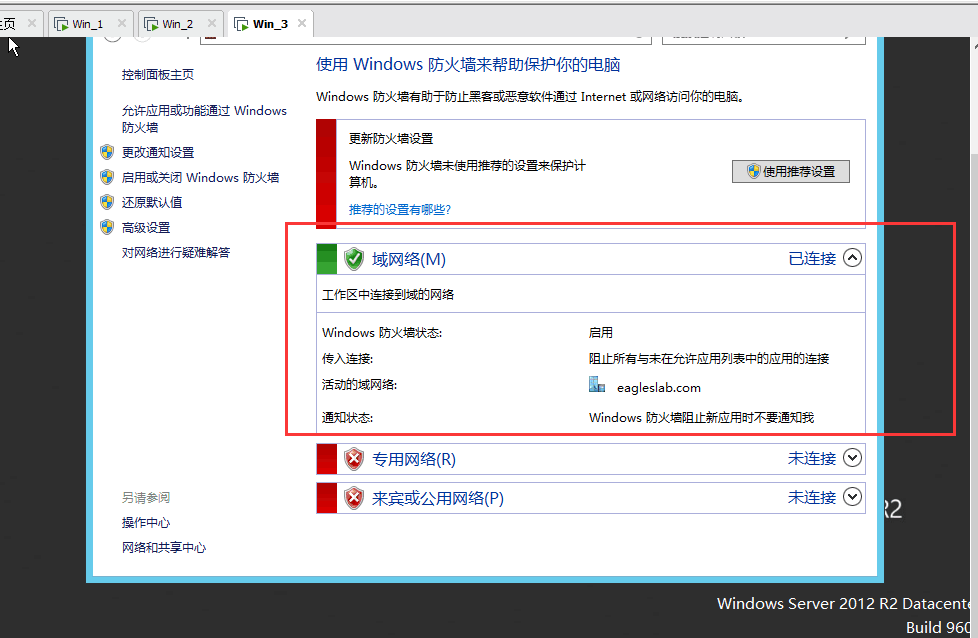Screen dimensions: 978x638
Task: Click 未连接 status of 来宾或公用网络
Action: (x=811, y=498)
